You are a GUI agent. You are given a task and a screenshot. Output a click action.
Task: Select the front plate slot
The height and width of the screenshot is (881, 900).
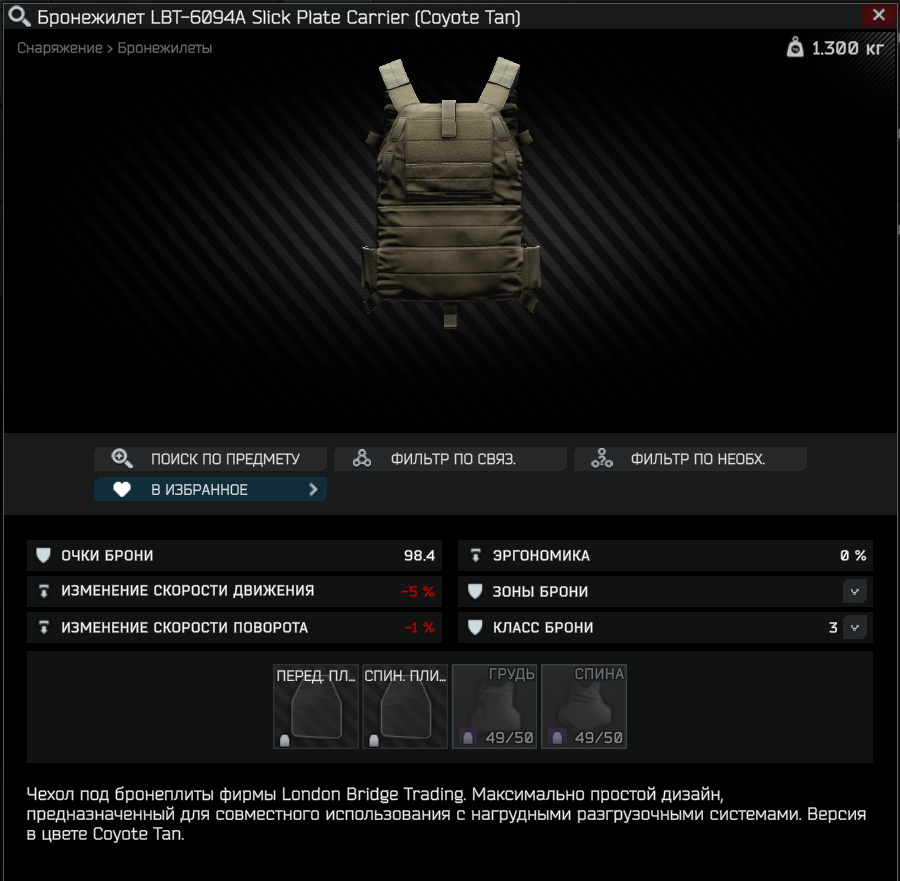click(x=316, y=707)
